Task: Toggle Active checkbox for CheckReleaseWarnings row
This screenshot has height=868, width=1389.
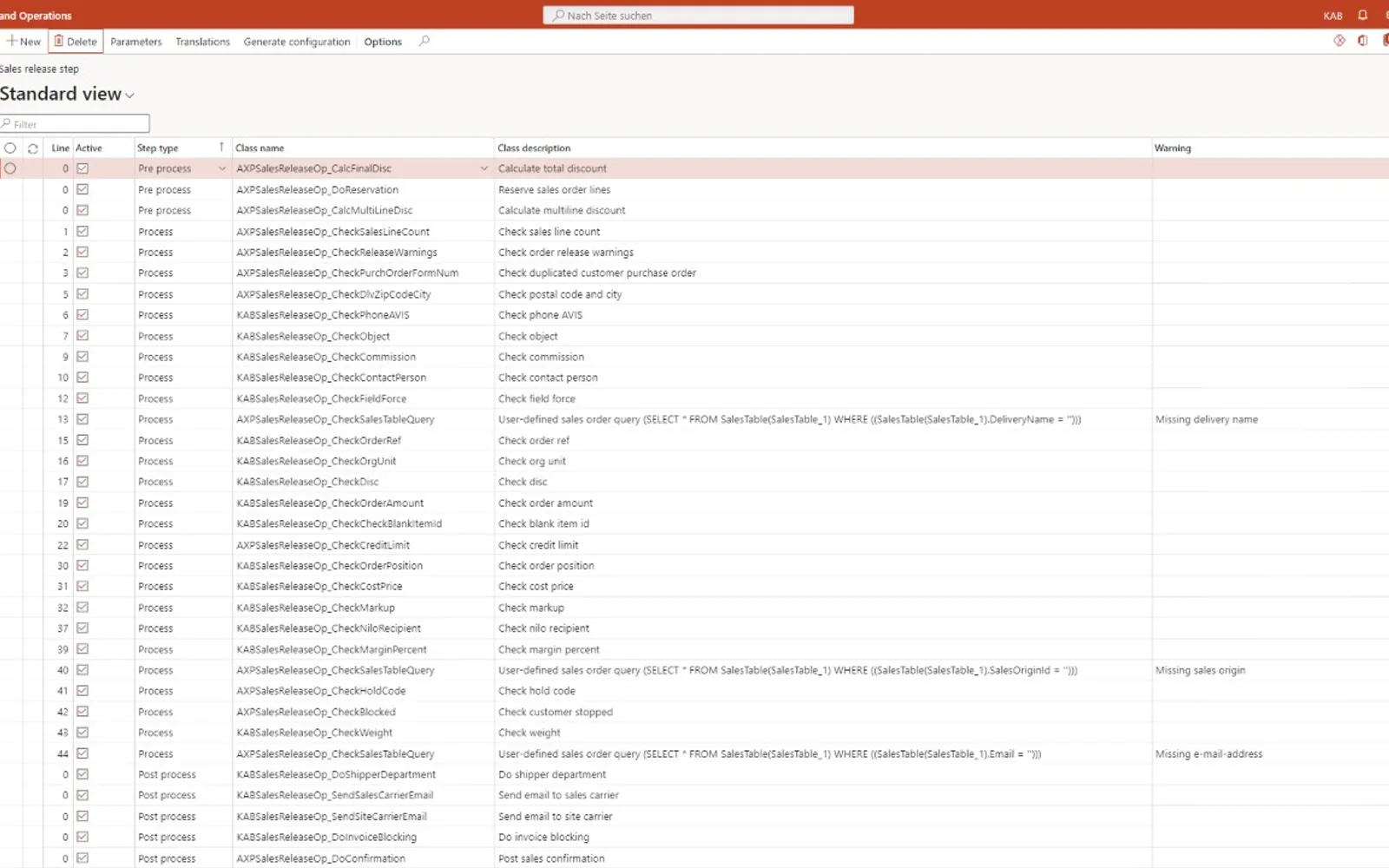Action: point(82,252)
